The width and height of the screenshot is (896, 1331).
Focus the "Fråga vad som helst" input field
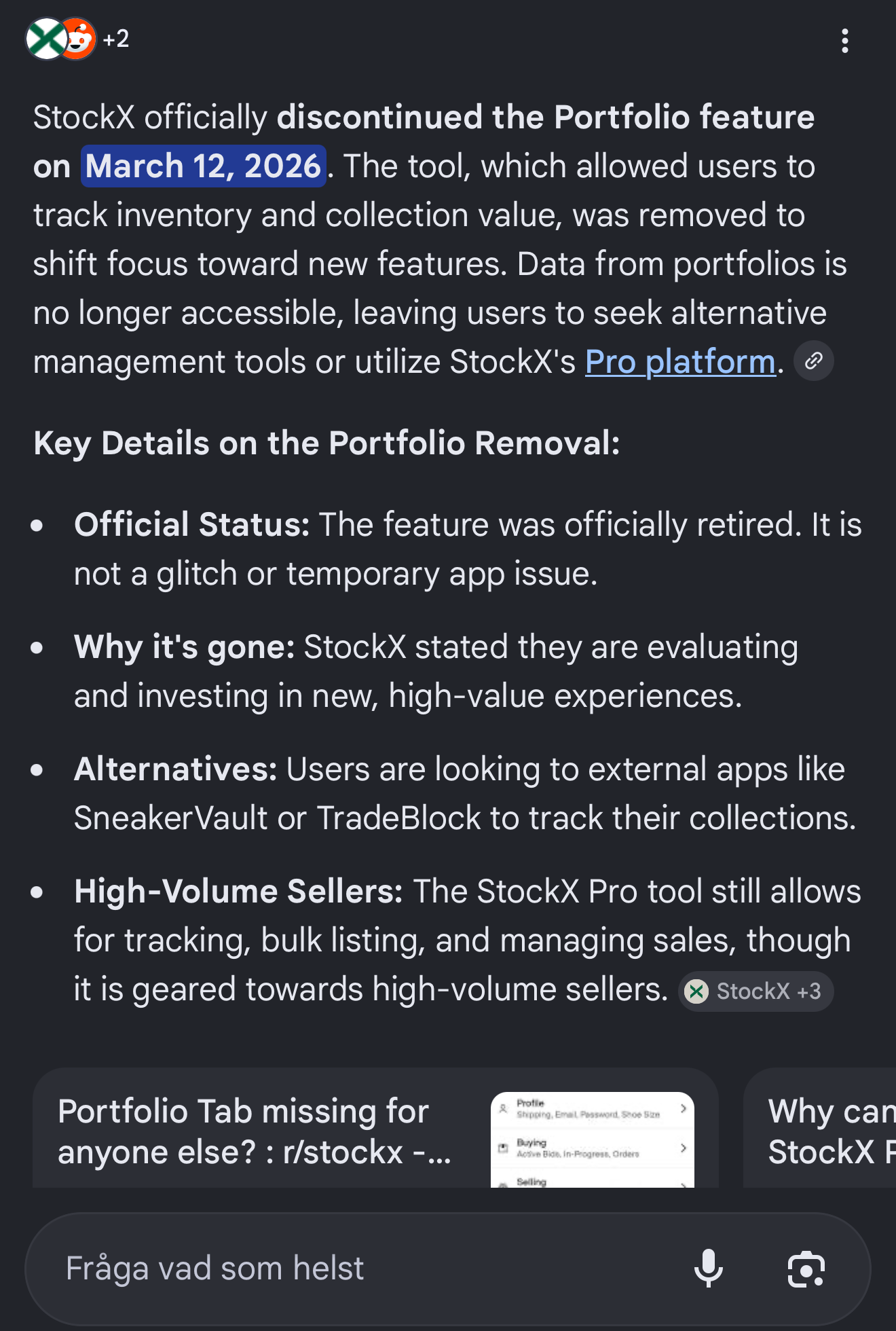point(353,1269)
